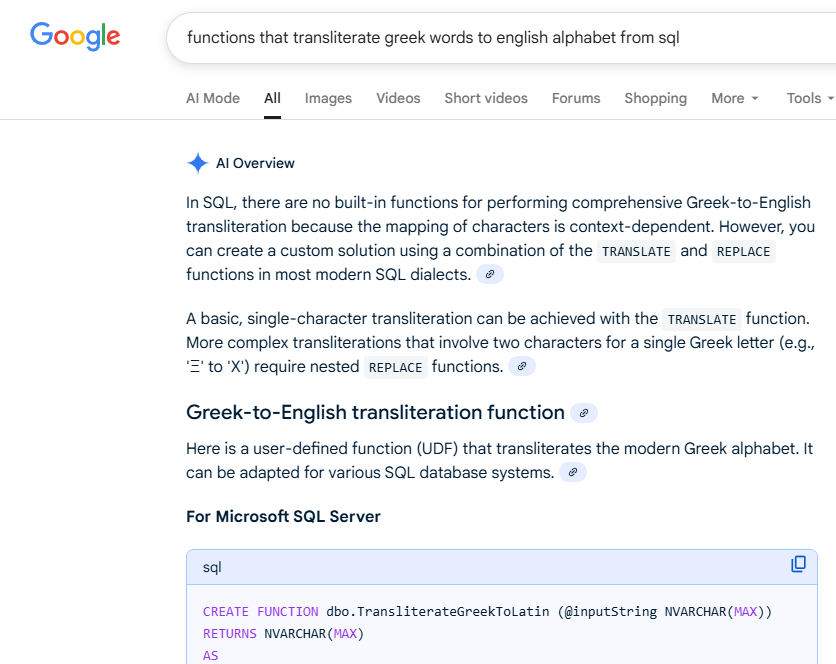Click the AI Overview sparkle icon
836x664 pixels.
point(198,163)
